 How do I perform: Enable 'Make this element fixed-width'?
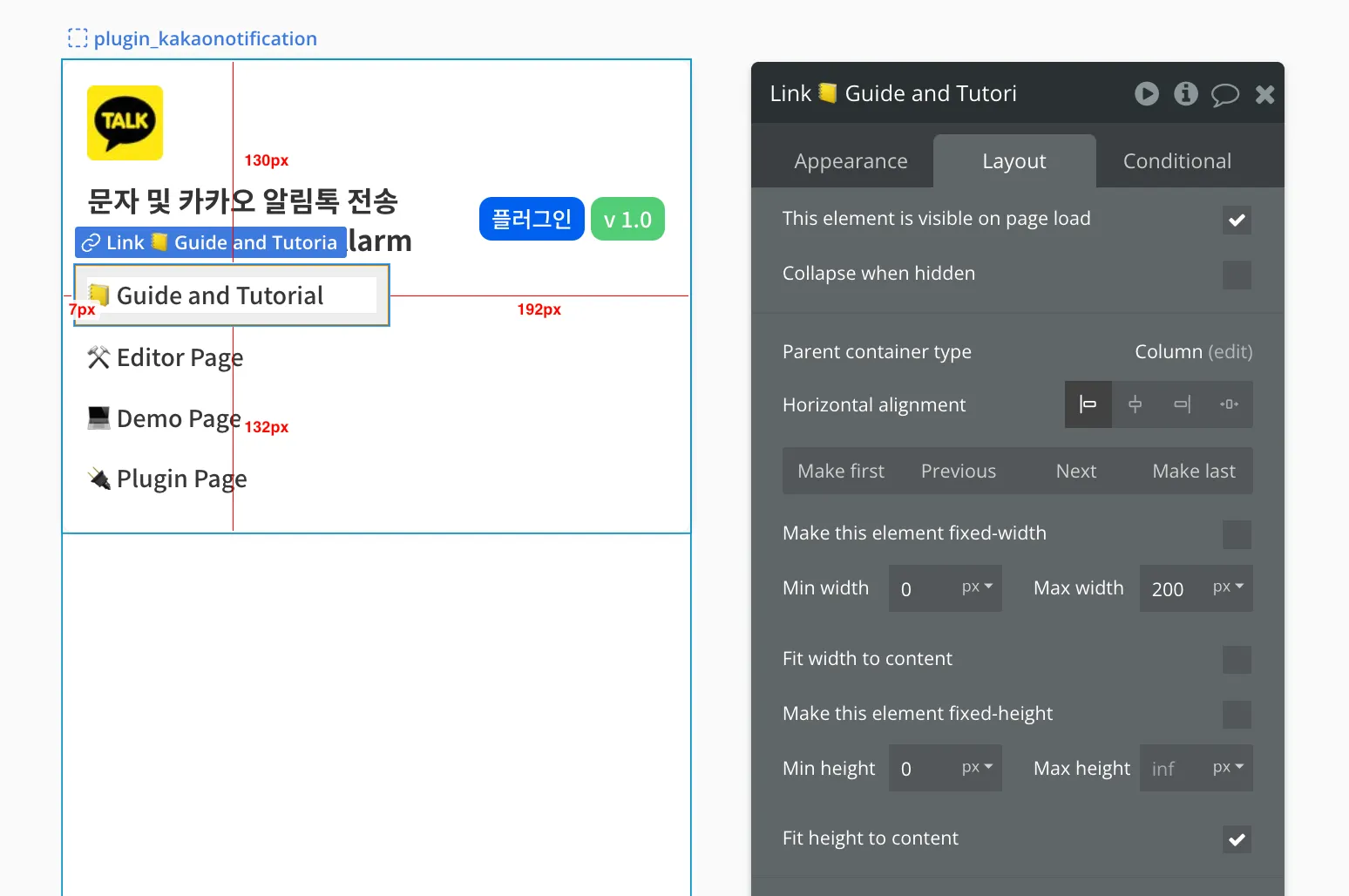[1237, 534]
